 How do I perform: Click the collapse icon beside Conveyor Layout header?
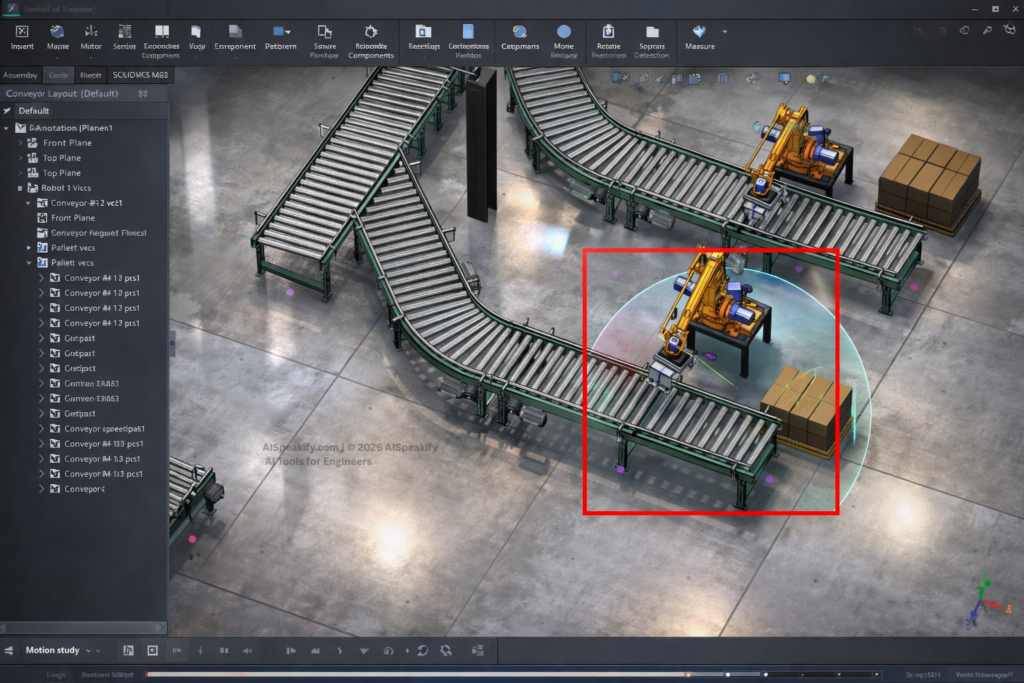[x=142, y=94]
